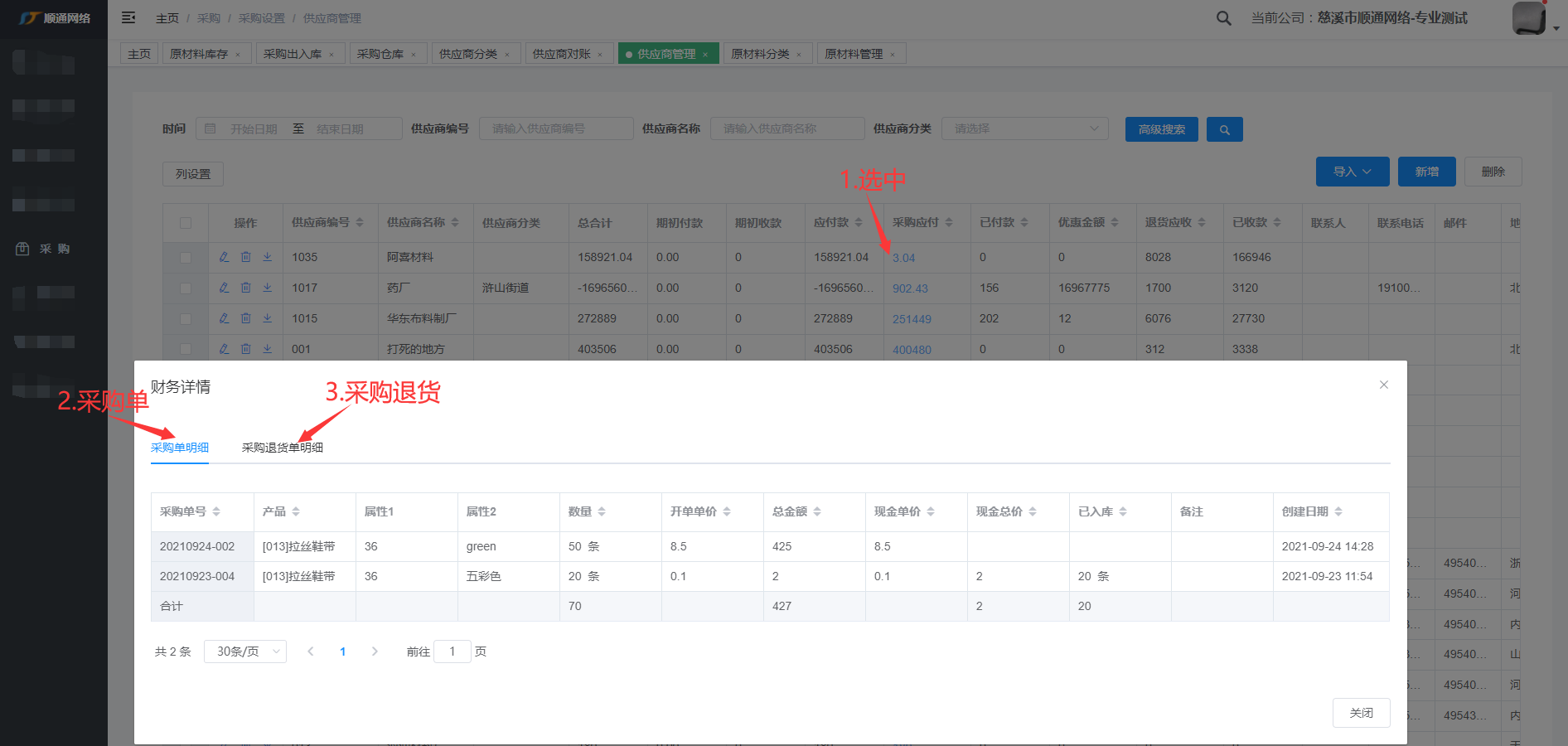Click delete icon for supplier 1017
The width and height of the screenshot is (1568, 746).
point(246,288)
